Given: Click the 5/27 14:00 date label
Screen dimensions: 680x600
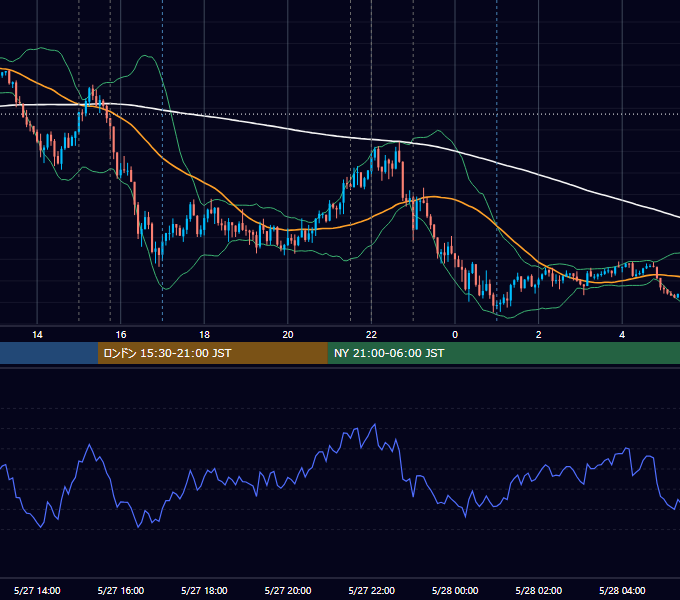Looking at the screenshot, I should 37,590.
